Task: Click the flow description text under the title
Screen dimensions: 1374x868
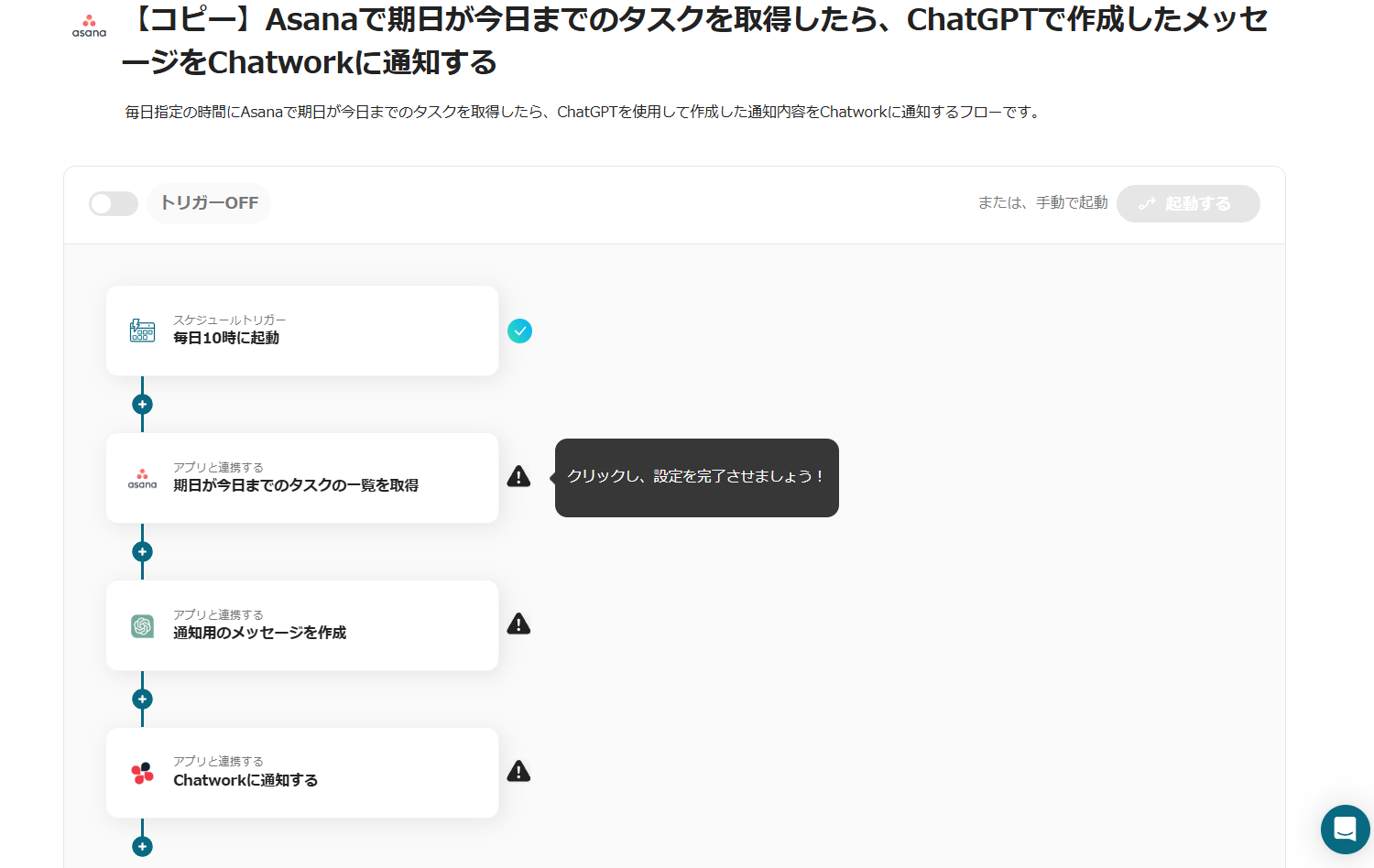Action: (583, 112)
